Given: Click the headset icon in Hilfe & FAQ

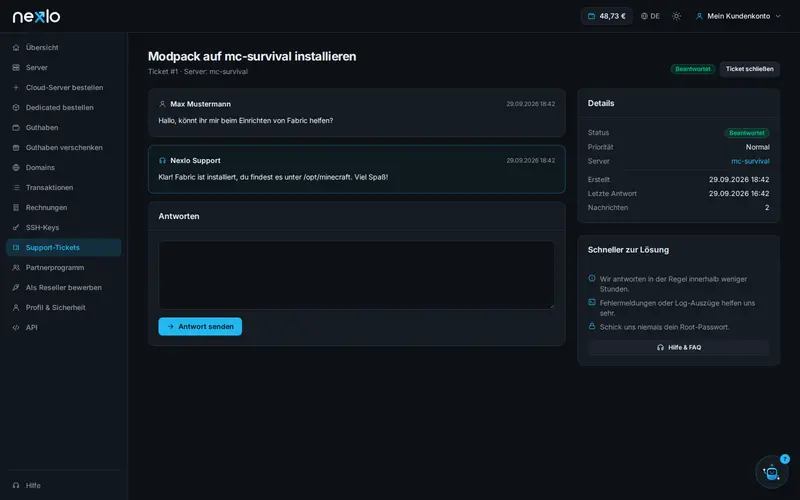Looking at the screenshot, I should point(660,347).
